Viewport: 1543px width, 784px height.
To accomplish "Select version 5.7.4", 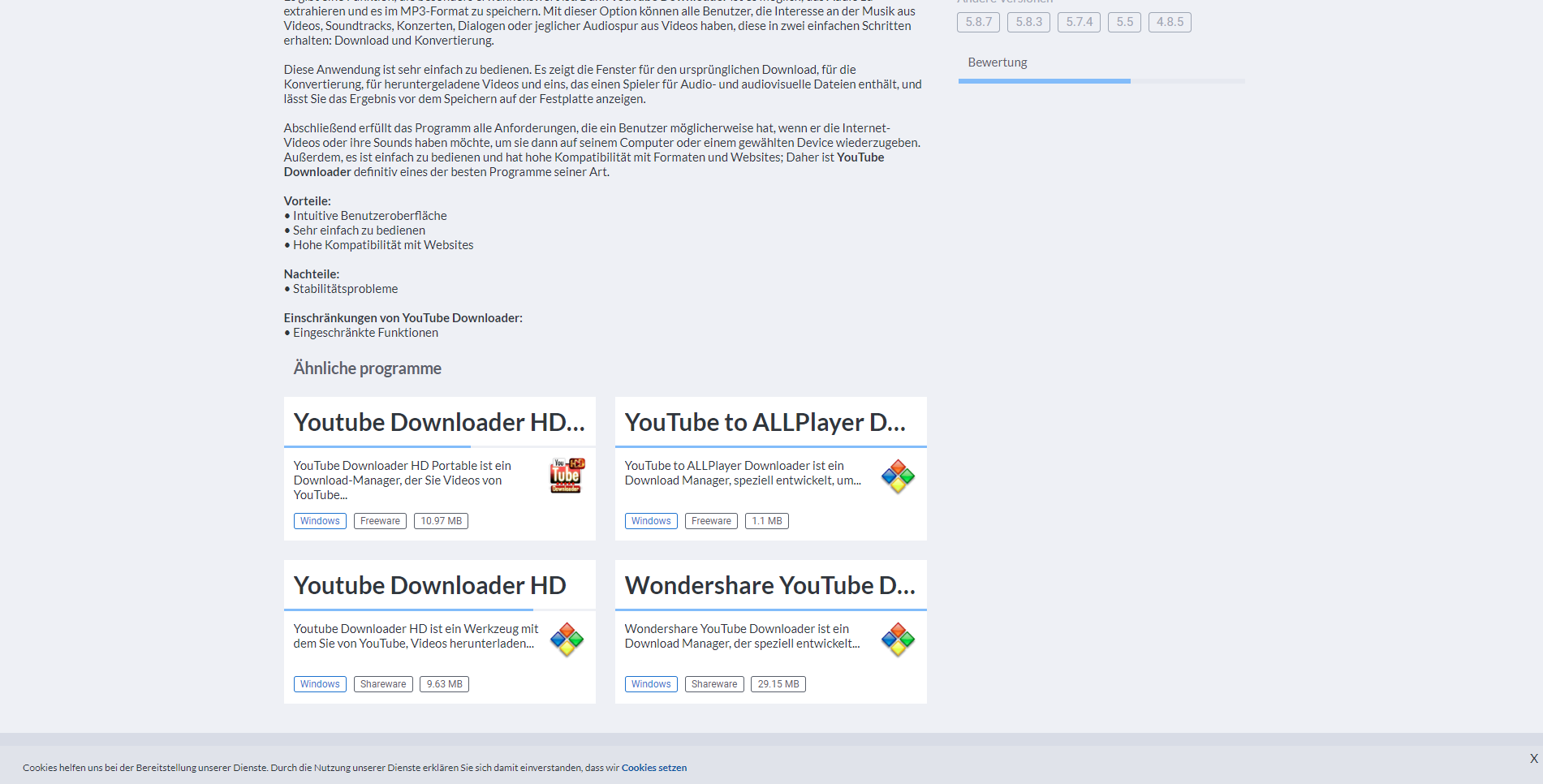I will (x=1079, y=22).
